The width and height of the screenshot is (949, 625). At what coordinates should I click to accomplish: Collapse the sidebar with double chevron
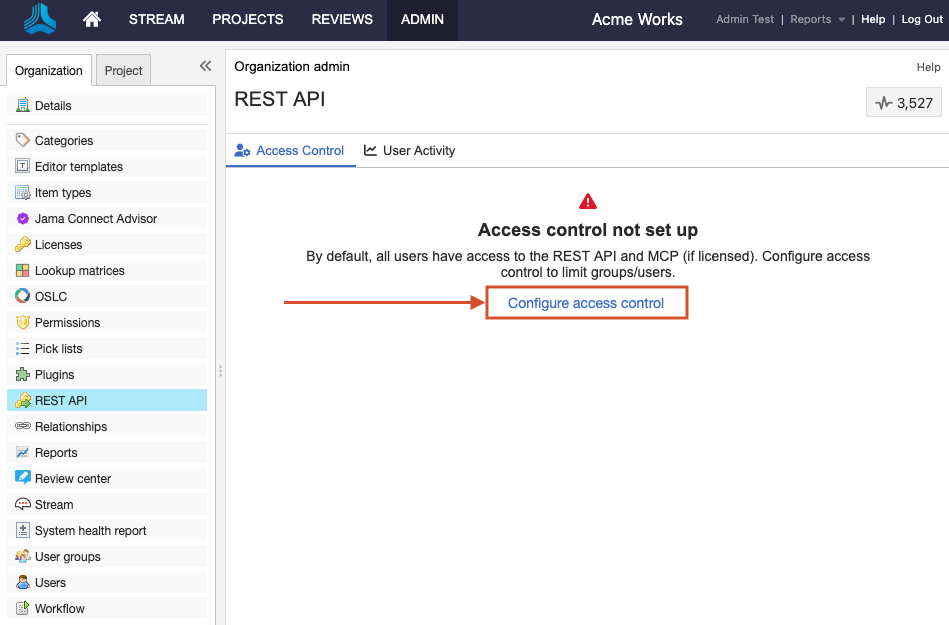[x=205, y=66]
